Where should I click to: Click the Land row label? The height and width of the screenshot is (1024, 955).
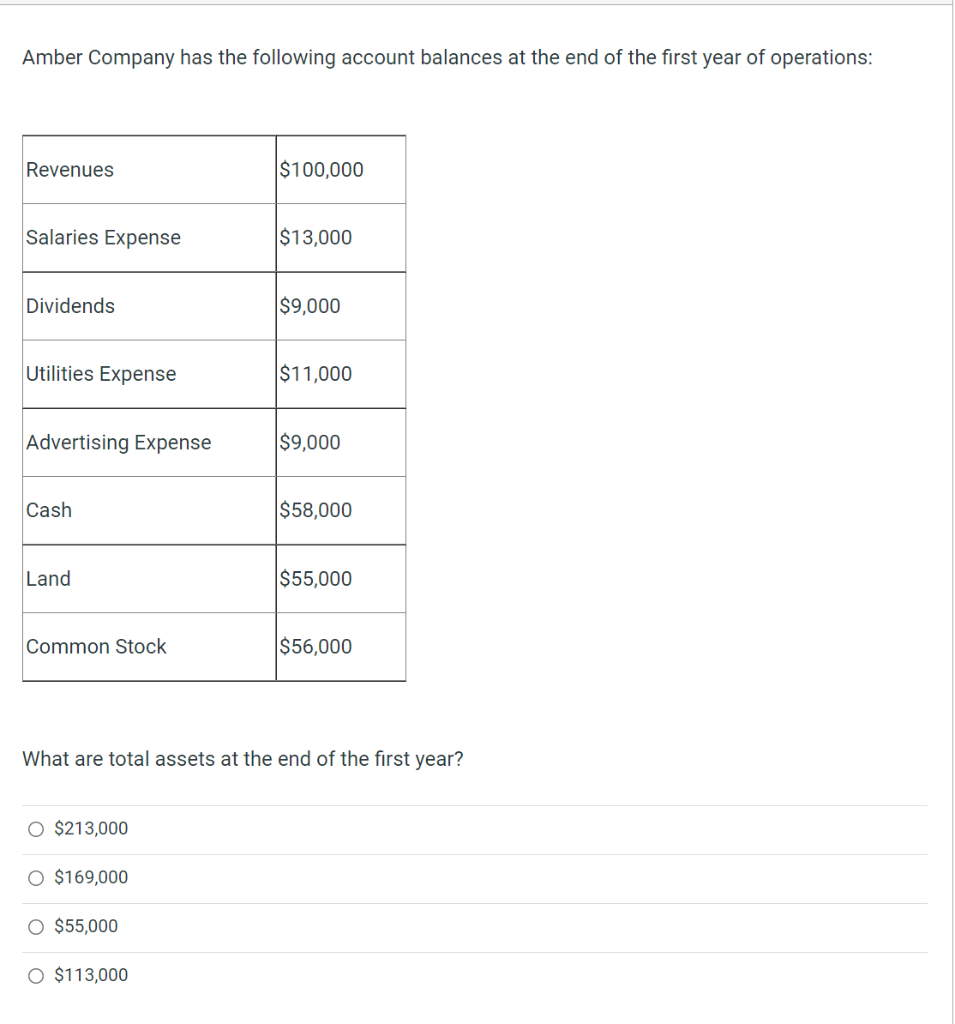point(48,579)
